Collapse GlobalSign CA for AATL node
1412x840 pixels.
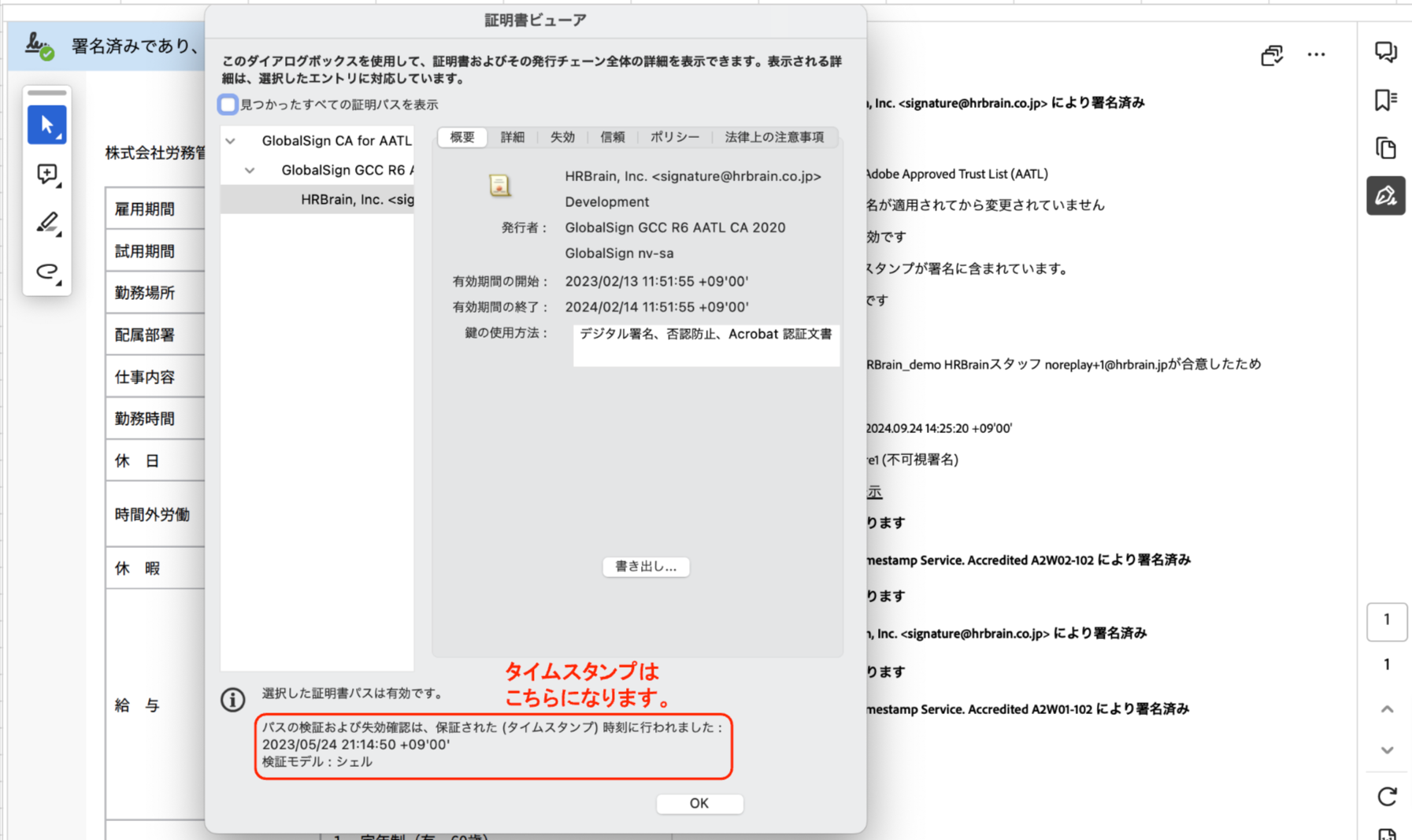coord(230,141)
